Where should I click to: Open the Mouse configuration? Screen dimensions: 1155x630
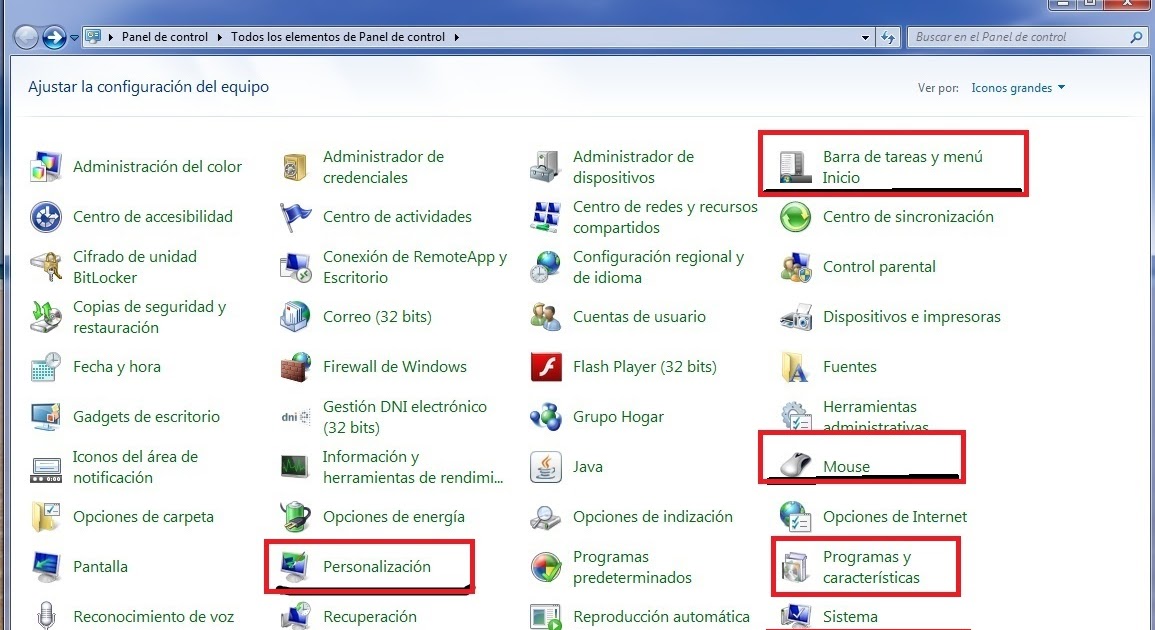[x=848, y=467]
